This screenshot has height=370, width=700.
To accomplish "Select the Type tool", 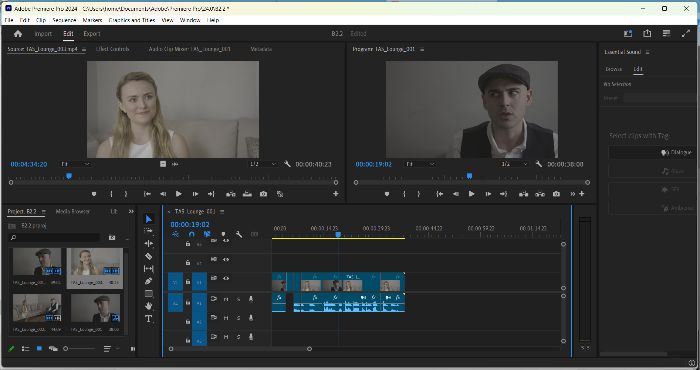I will click(149, 318).
